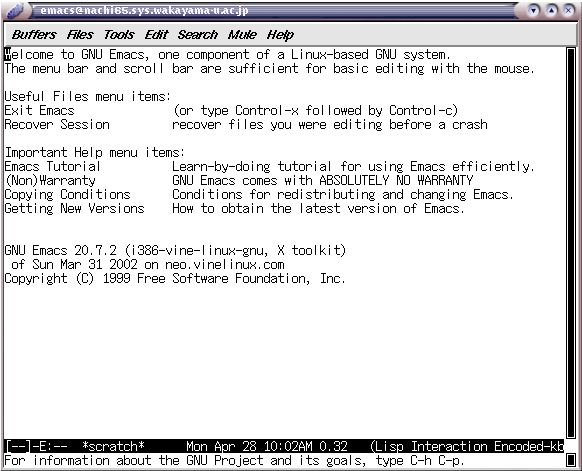
Task: Click 'GNU Emacs 20.7.2' version line
Action: (x=175, y=251)
